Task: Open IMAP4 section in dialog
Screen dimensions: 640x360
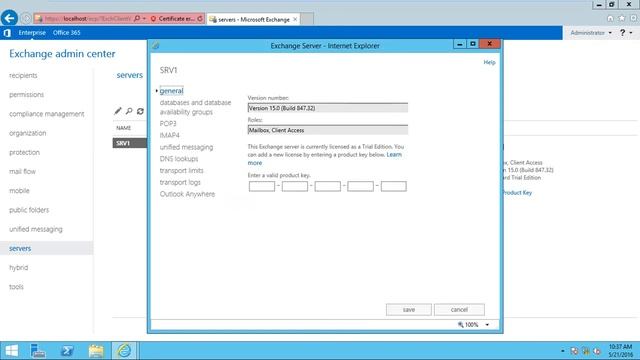Action: point(169,135)
